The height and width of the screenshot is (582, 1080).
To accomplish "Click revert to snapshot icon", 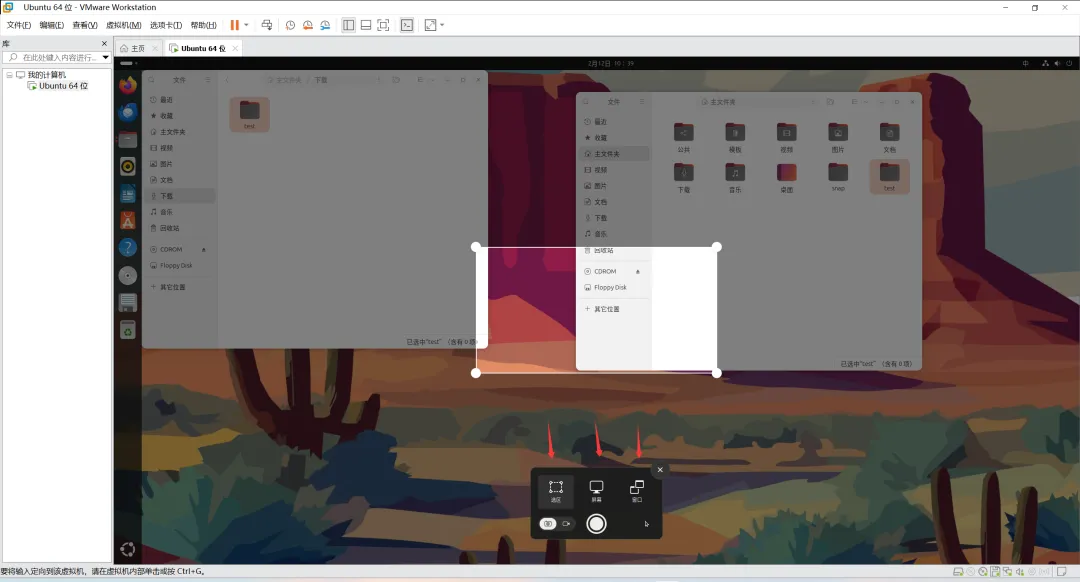I will 308,25.
